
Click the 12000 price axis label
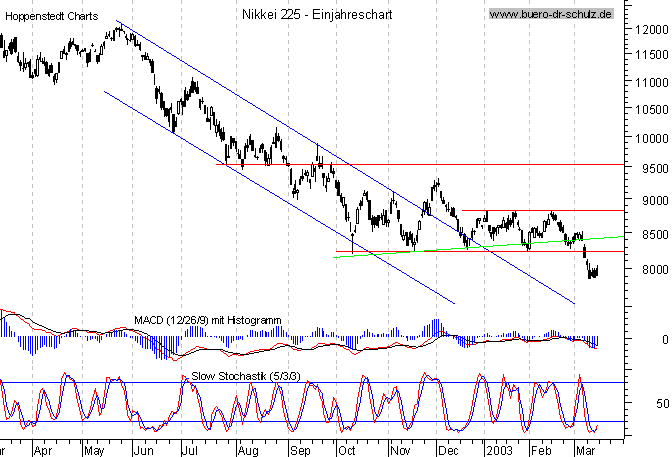652,30
